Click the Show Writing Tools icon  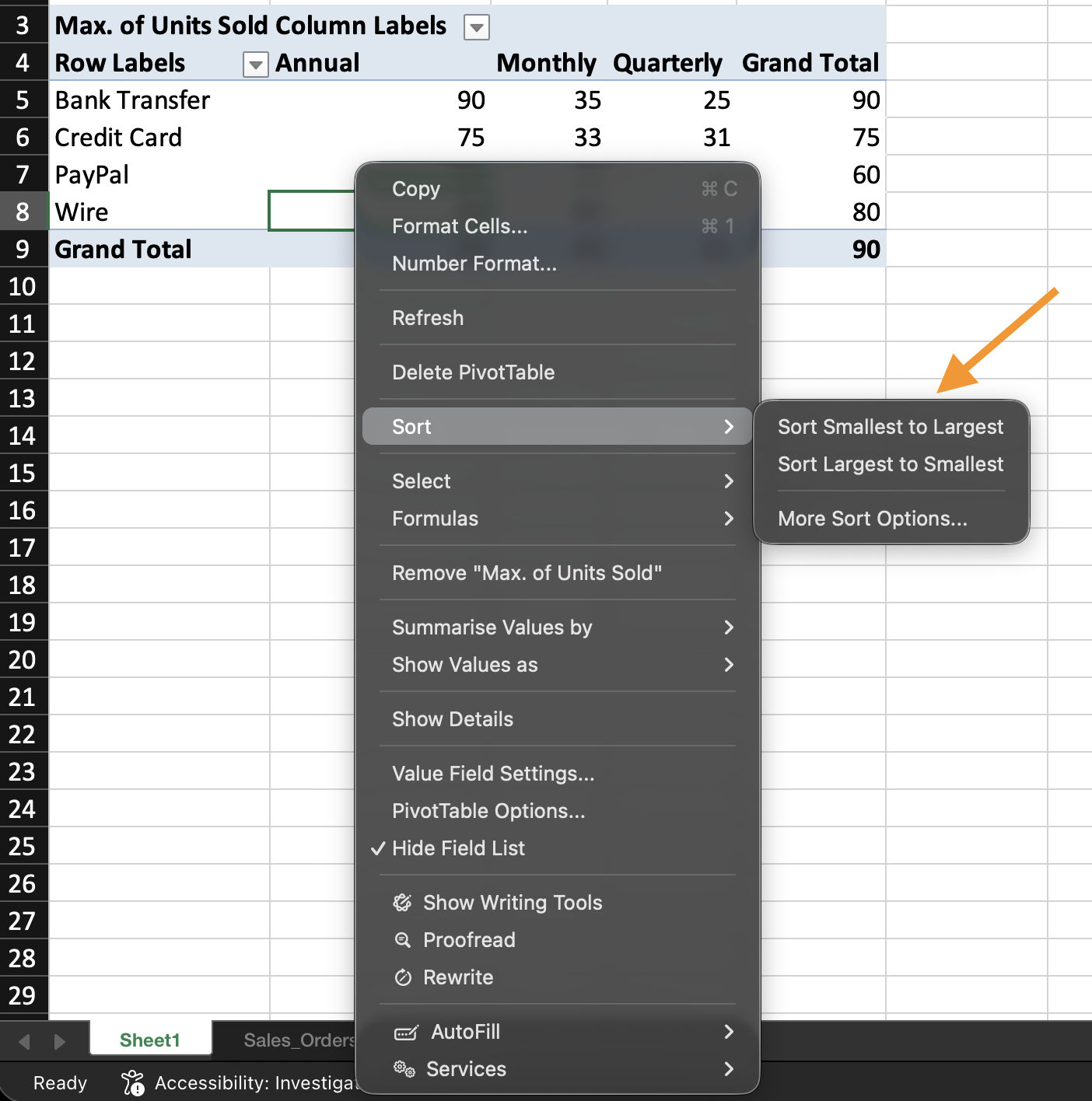[x=402, y=903]
